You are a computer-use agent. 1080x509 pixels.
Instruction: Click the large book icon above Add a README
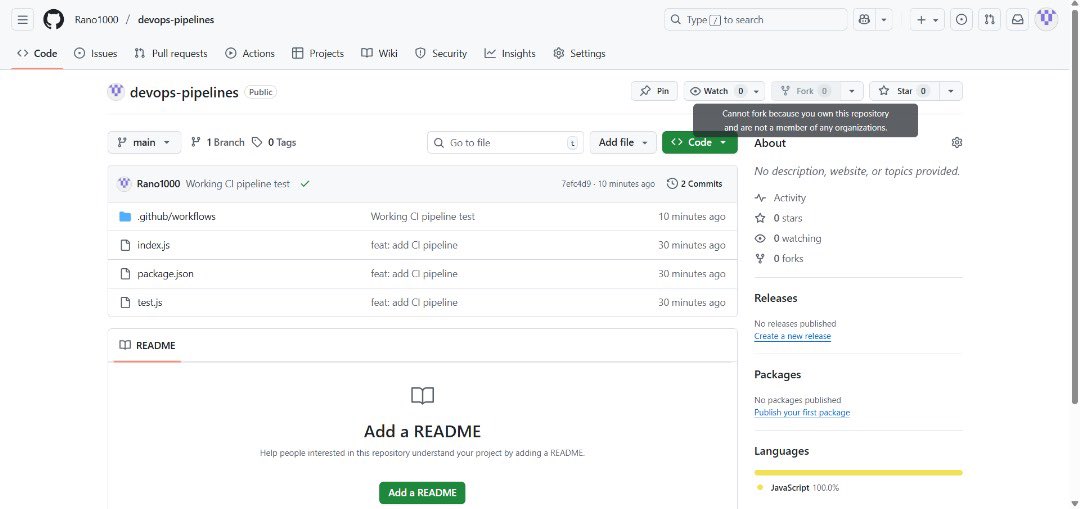(x=422, y=395)
